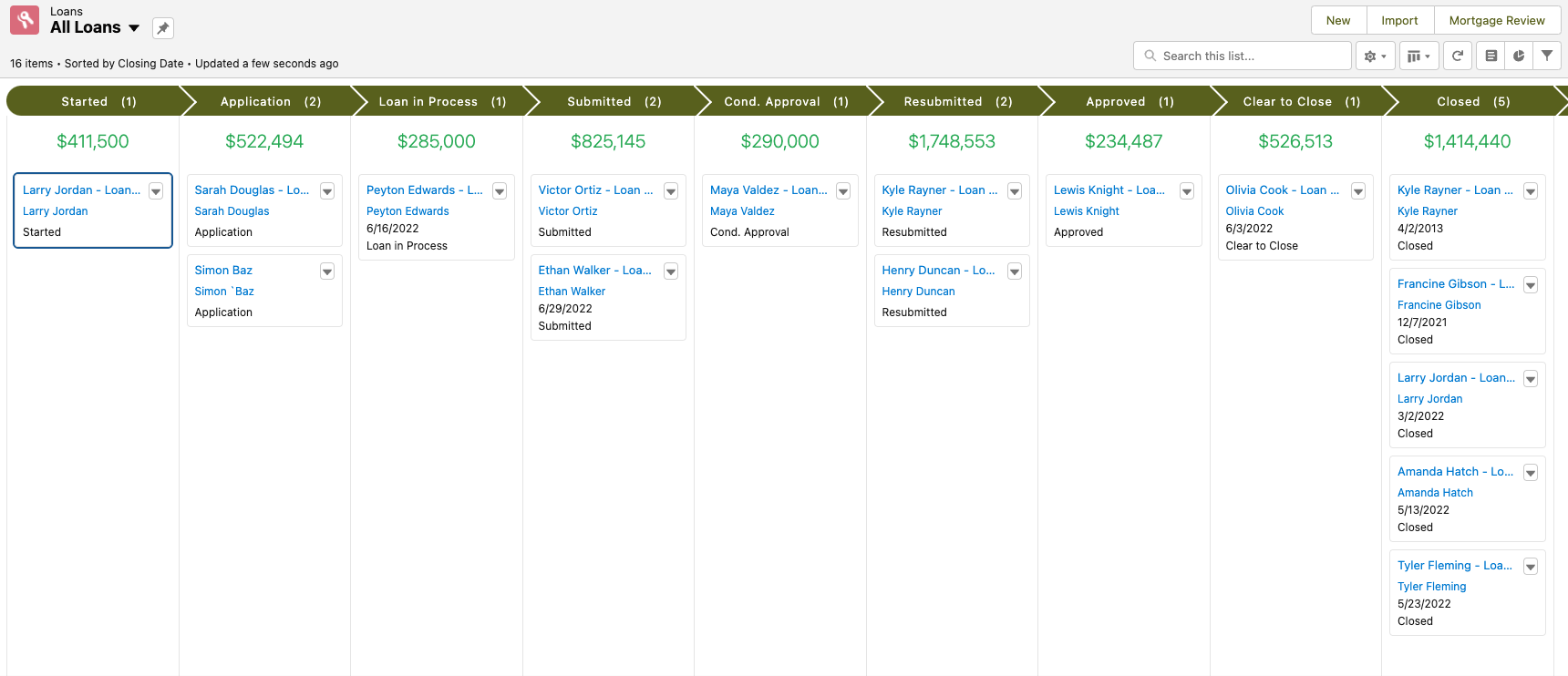This screenshot has height=676, width=1568.
Task: Open actions menu on Olivia Cook card
Action: [1358, 191]
